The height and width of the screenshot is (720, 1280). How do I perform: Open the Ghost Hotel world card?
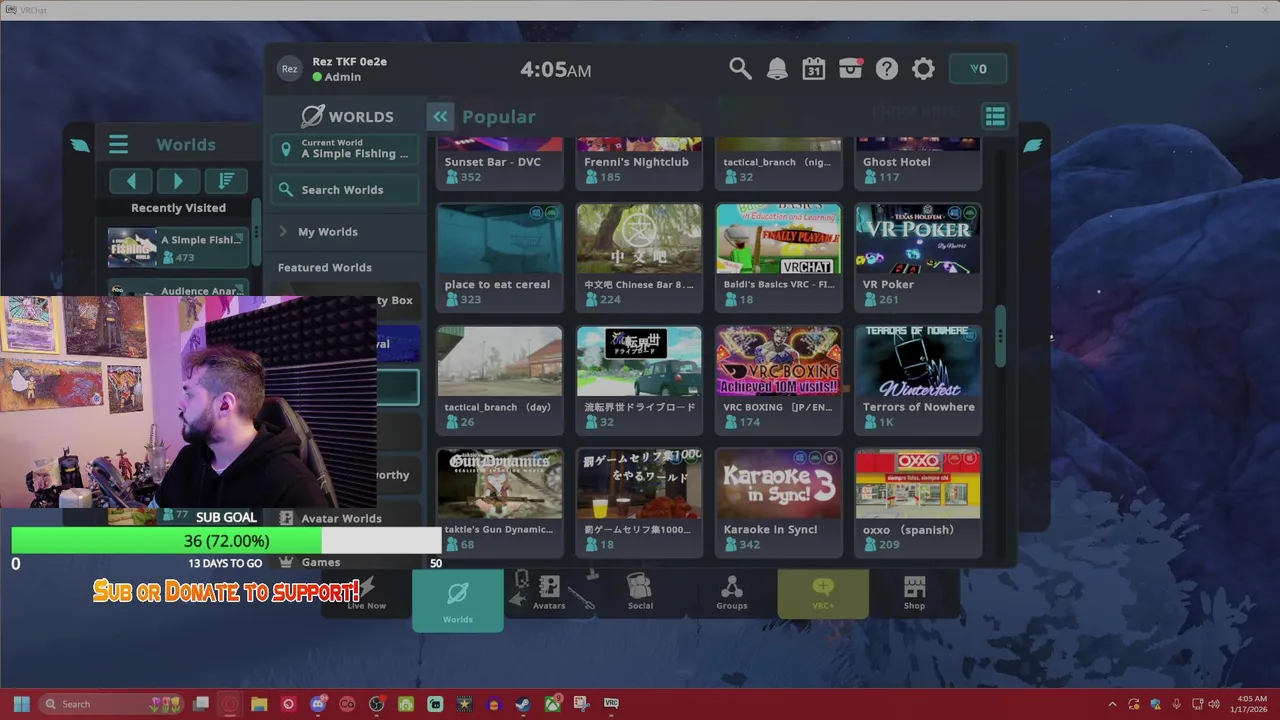tap(918, 164)
